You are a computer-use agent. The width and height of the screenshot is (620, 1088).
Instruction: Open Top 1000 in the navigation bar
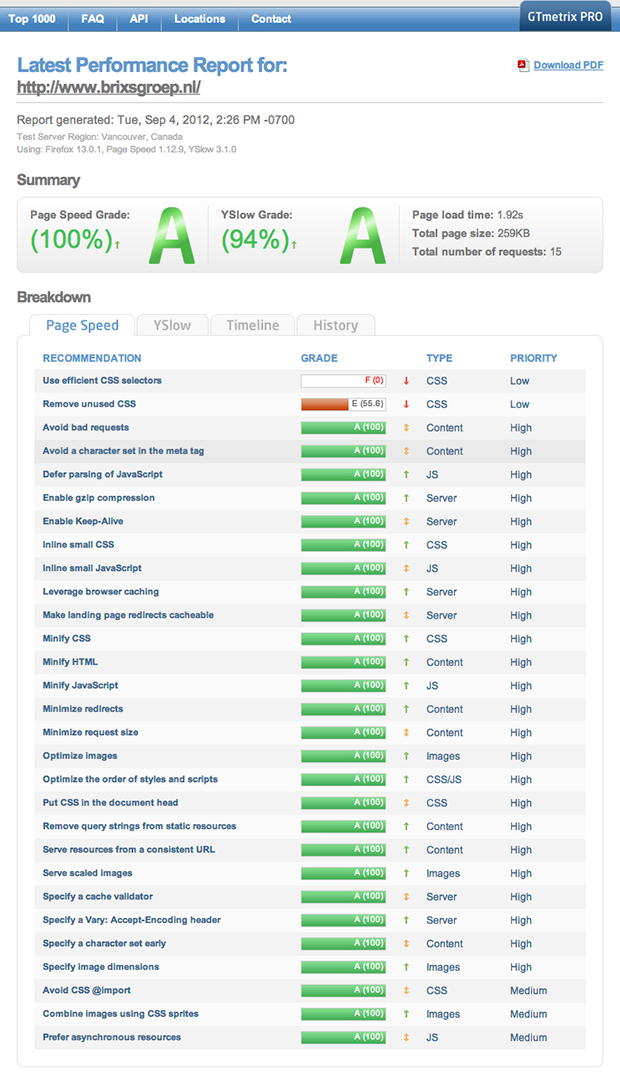(32, 19)
